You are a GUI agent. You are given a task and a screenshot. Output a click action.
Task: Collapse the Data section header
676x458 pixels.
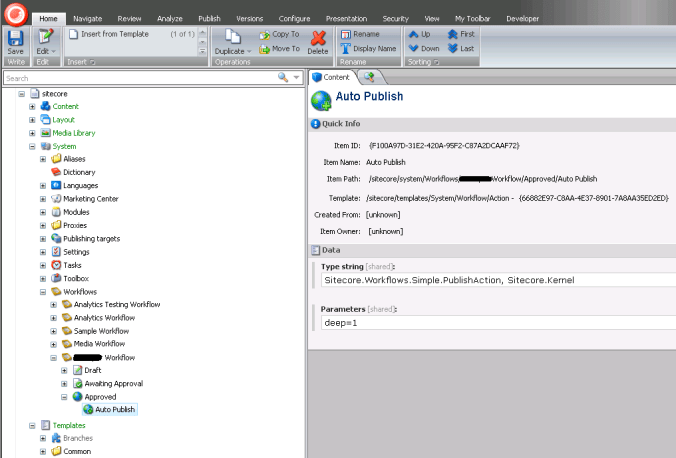coord(492,250)
